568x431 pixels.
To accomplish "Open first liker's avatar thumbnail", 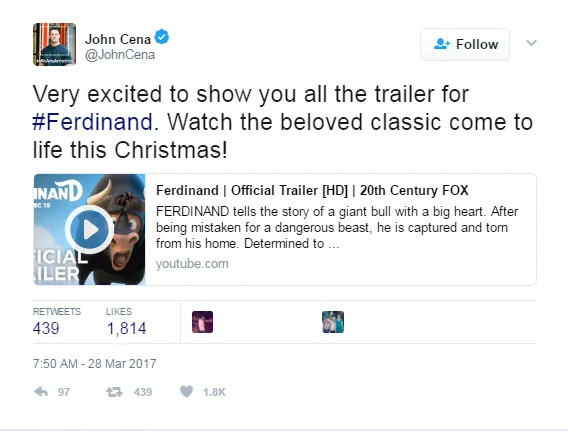I will [x=202, y=322].
